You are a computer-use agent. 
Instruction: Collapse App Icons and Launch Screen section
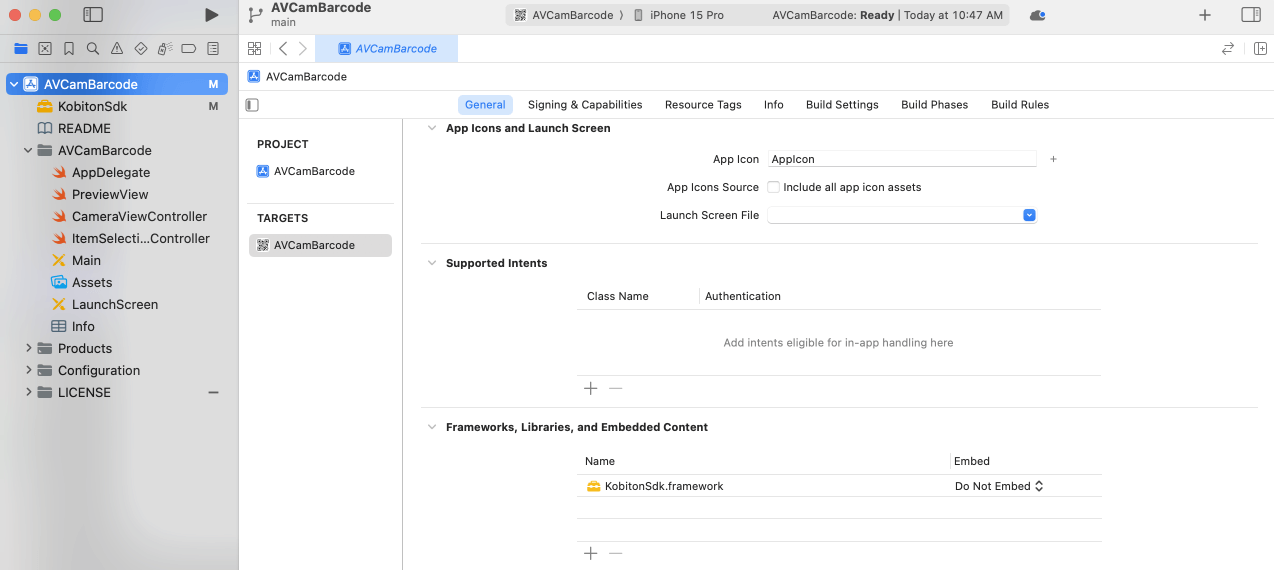[x=432, y=128]
